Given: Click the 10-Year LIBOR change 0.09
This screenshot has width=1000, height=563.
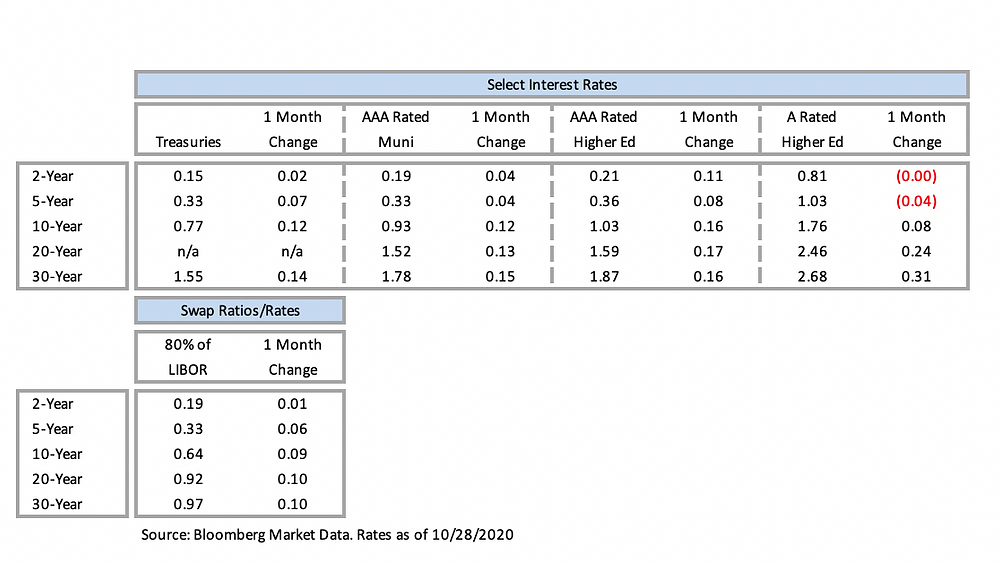Looking at the screenshot, I should [x=292, y=454].
